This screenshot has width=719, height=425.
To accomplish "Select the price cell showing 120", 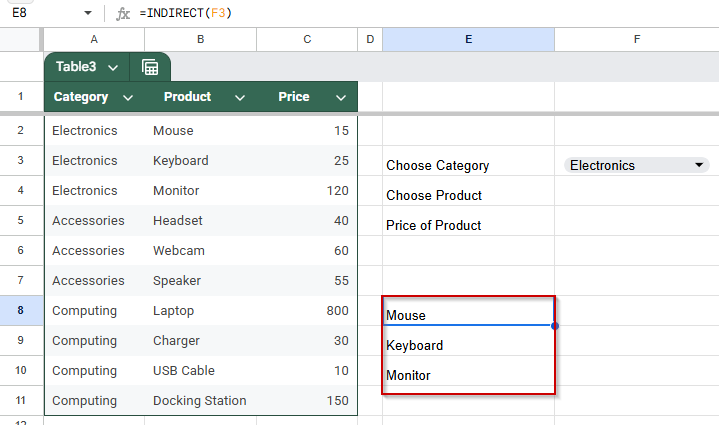I will click(x=307, y=191).
